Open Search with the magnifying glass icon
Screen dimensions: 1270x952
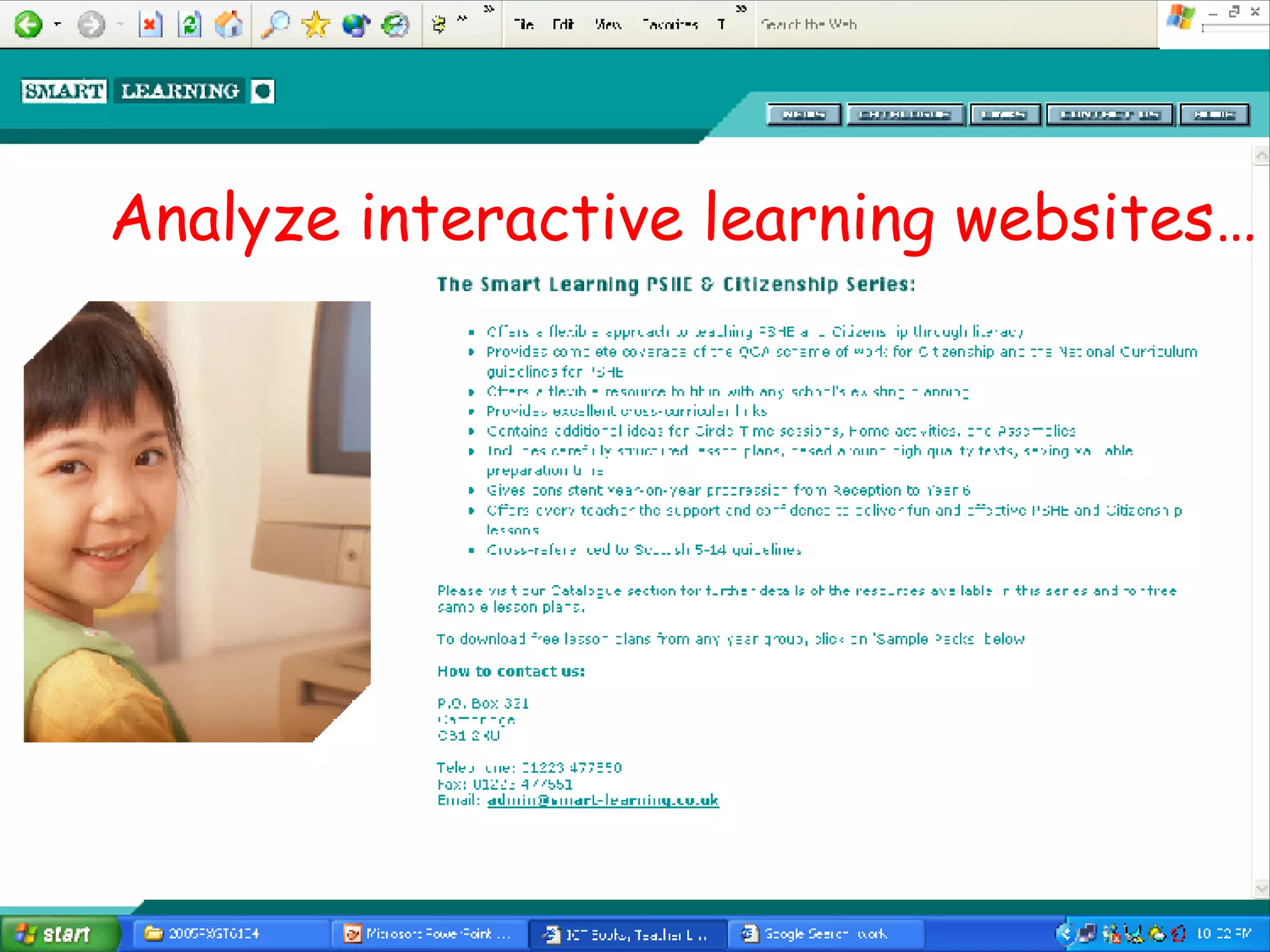point(275,25)
